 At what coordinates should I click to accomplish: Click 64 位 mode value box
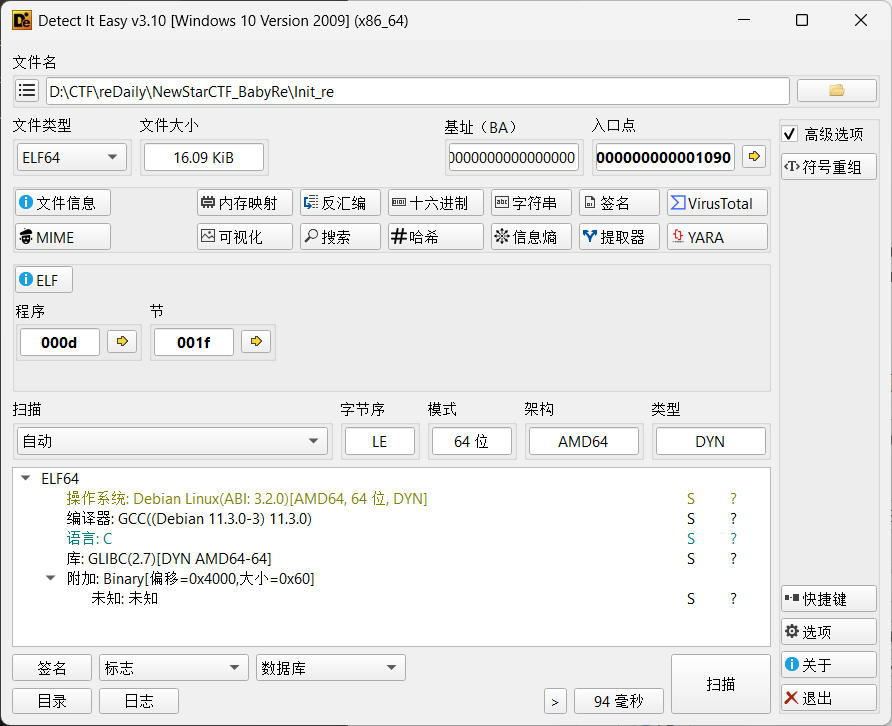471,441
